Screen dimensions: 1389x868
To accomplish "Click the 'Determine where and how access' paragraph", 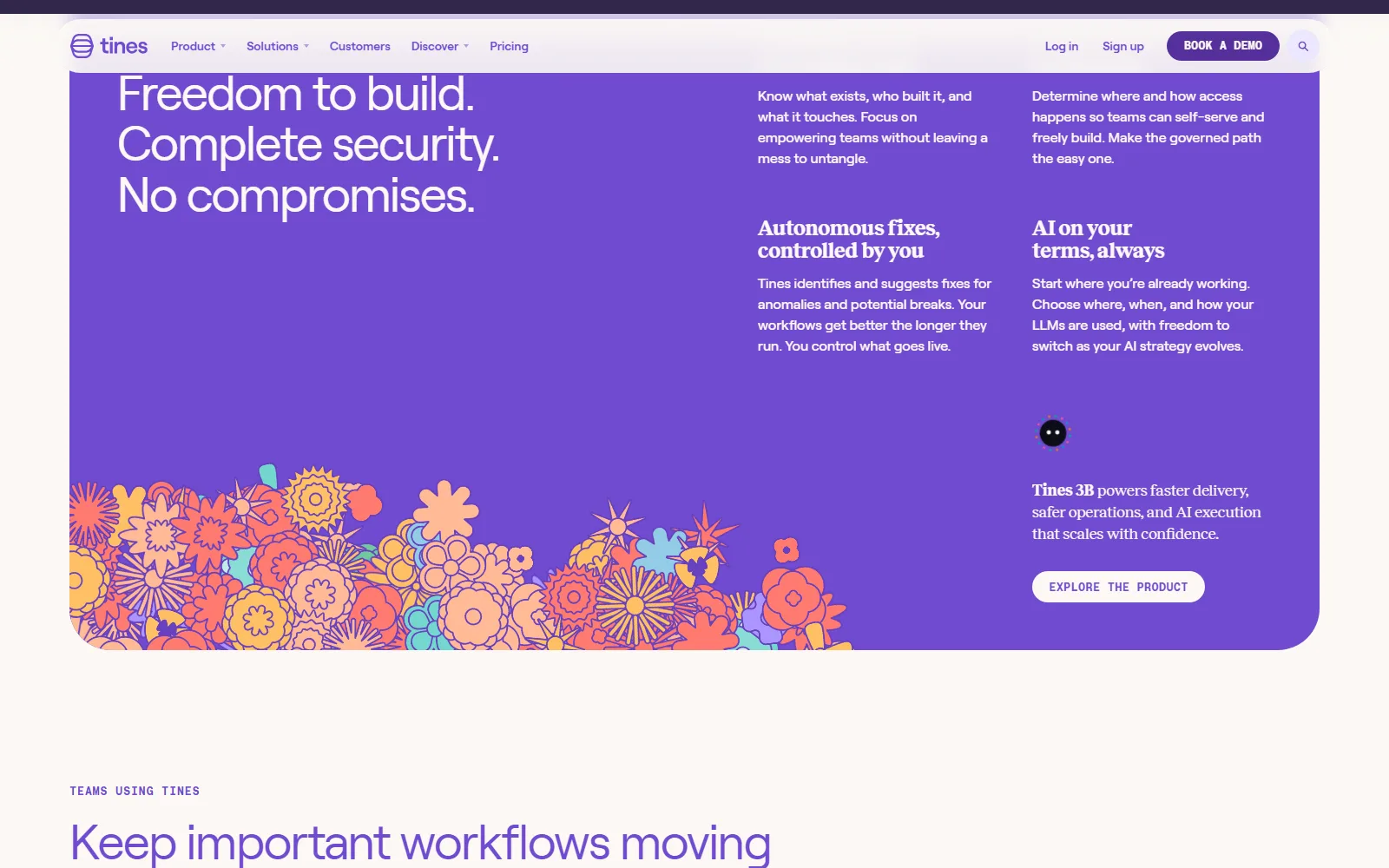I will 1148,128.
